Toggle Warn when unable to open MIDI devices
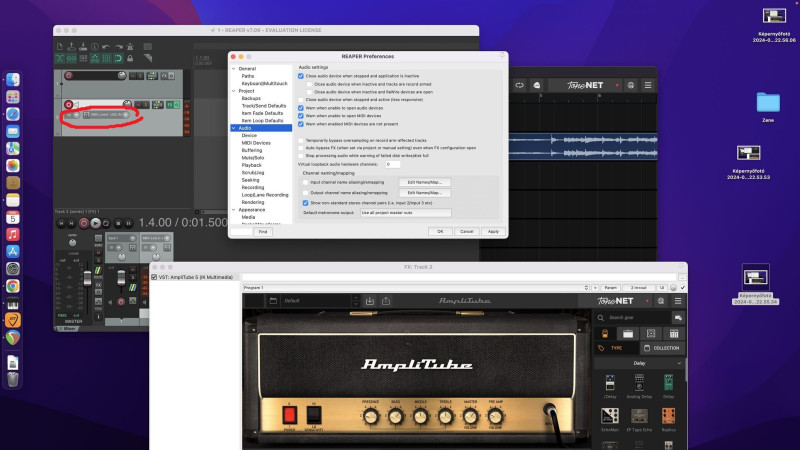Screen dimensions: 800x450 (301, 116)
